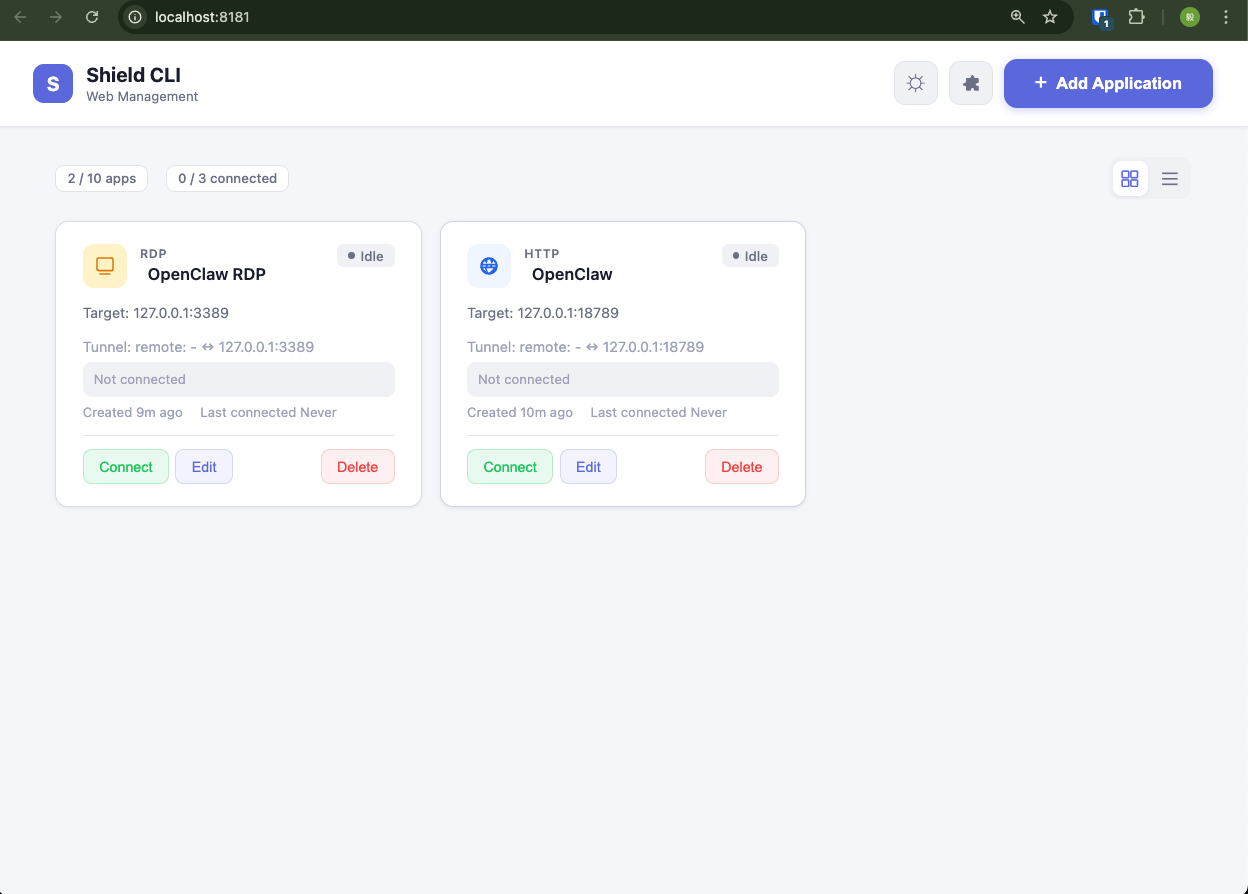Screen dimensions: 1248x894
Task: Click the Idle status badge on OpenClaw RDP
Action: [366, 256]
